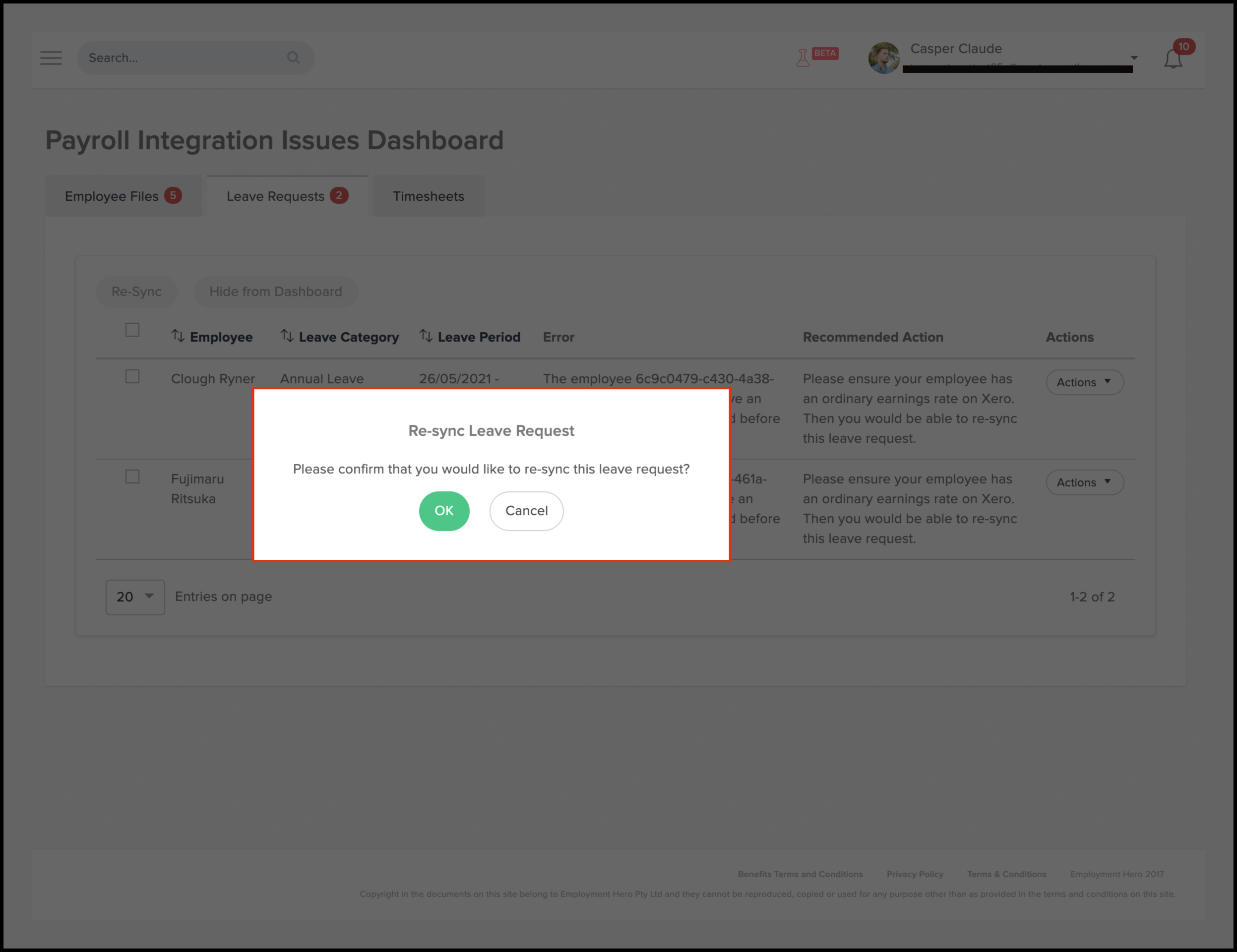The width and height of the screenshot is (1237, 952).
Task: Check the Fujimaru Ritsuka row checkbox
Action: (x=132, y=477)
